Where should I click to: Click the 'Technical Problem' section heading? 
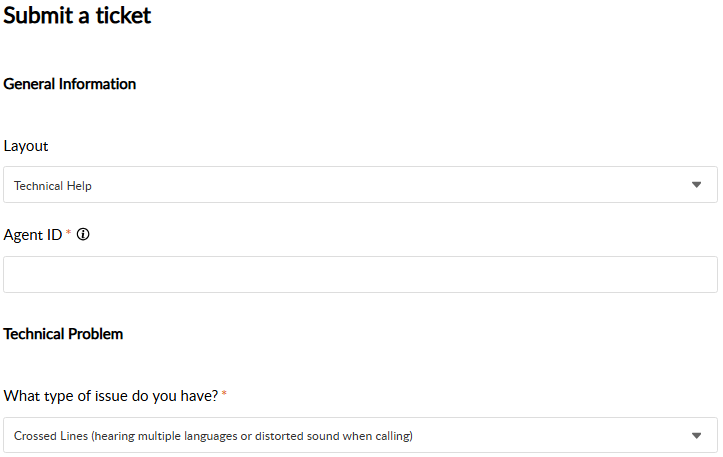click(63, 334)
